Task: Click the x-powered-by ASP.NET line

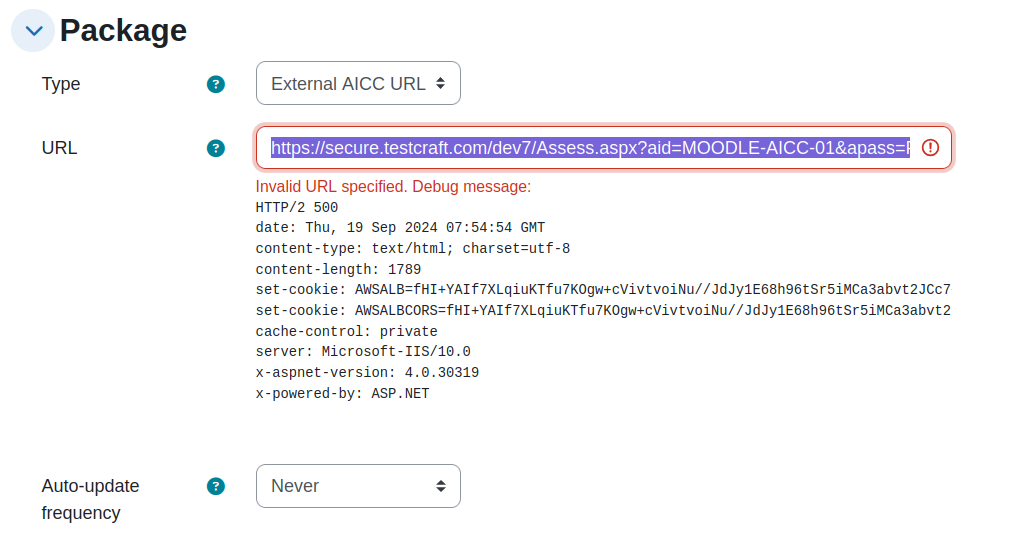Action: [x=342, y=393]
